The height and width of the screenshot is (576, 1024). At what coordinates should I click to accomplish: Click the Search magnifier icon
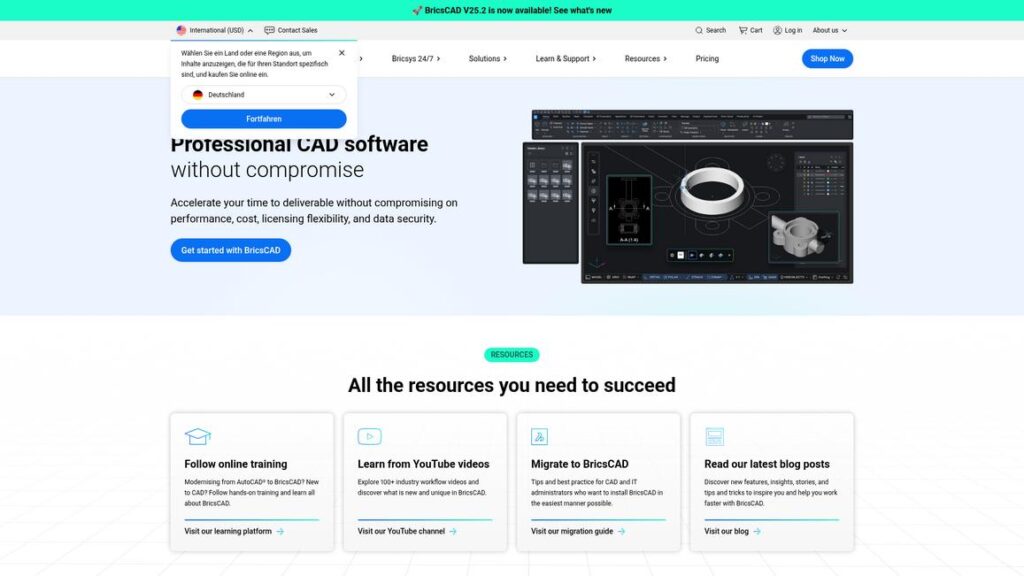point(699,30)
